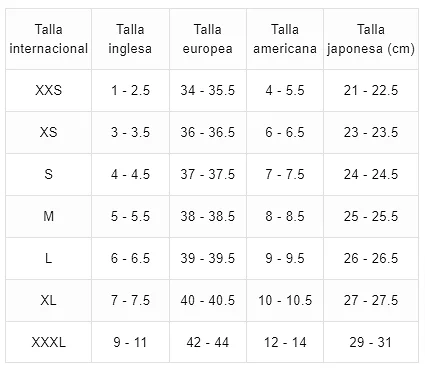The image size is (425, 370).
Task: Click the XL size row label
Action: click(49, 300)
